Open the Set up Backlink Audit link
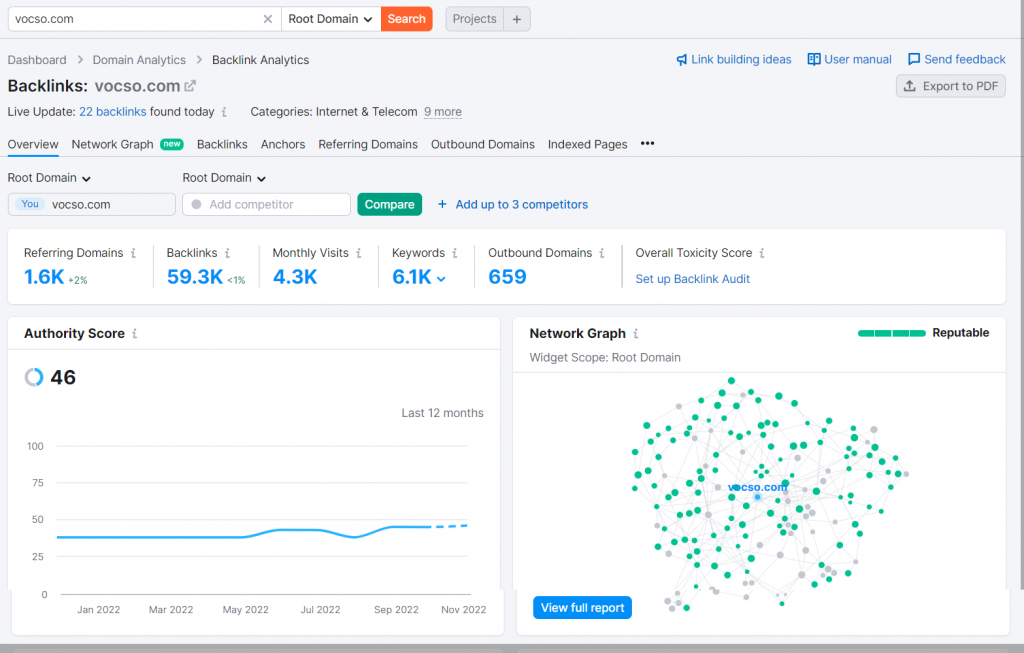The image size is (1024, 653). 692,279
